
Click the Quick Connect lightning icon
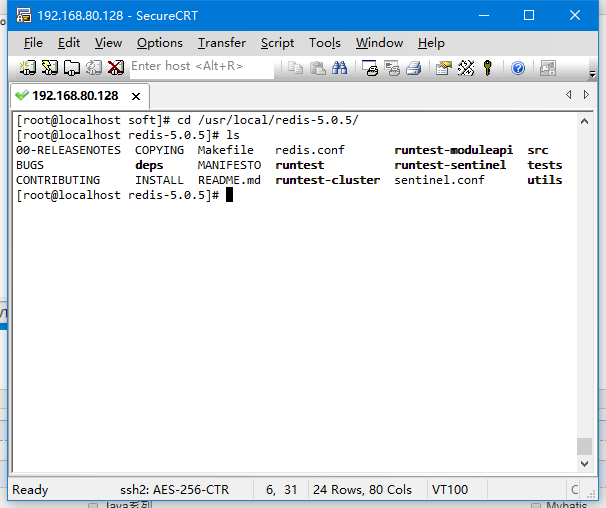click(50, 68)
